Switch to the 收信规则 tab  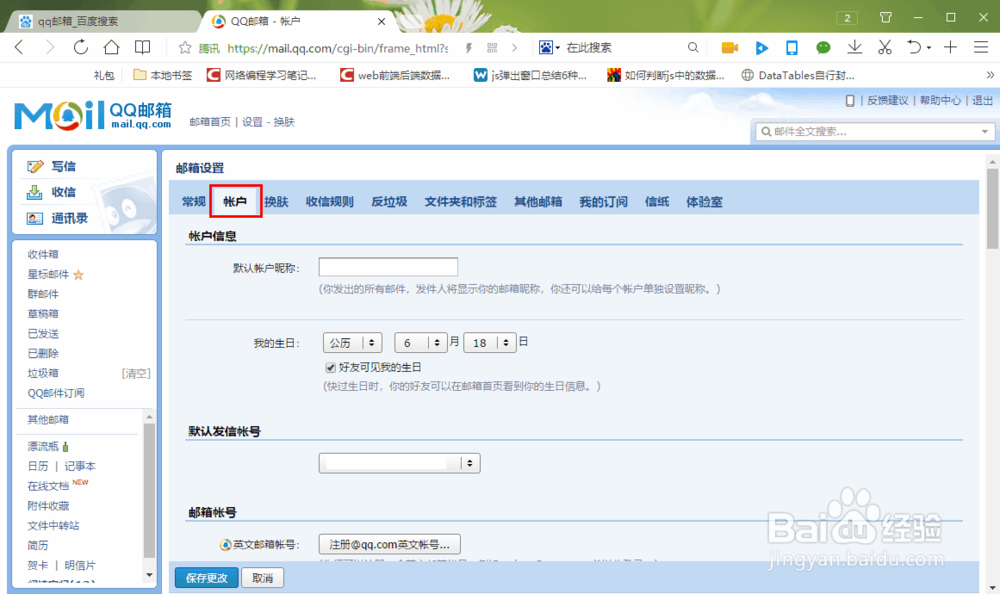[x=329, y=202]
